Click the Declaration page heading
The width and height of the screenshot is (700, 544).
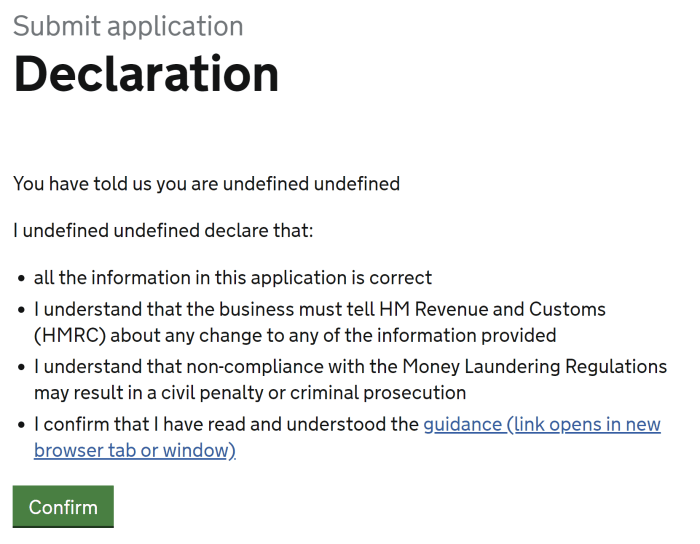tap(146, 74)
